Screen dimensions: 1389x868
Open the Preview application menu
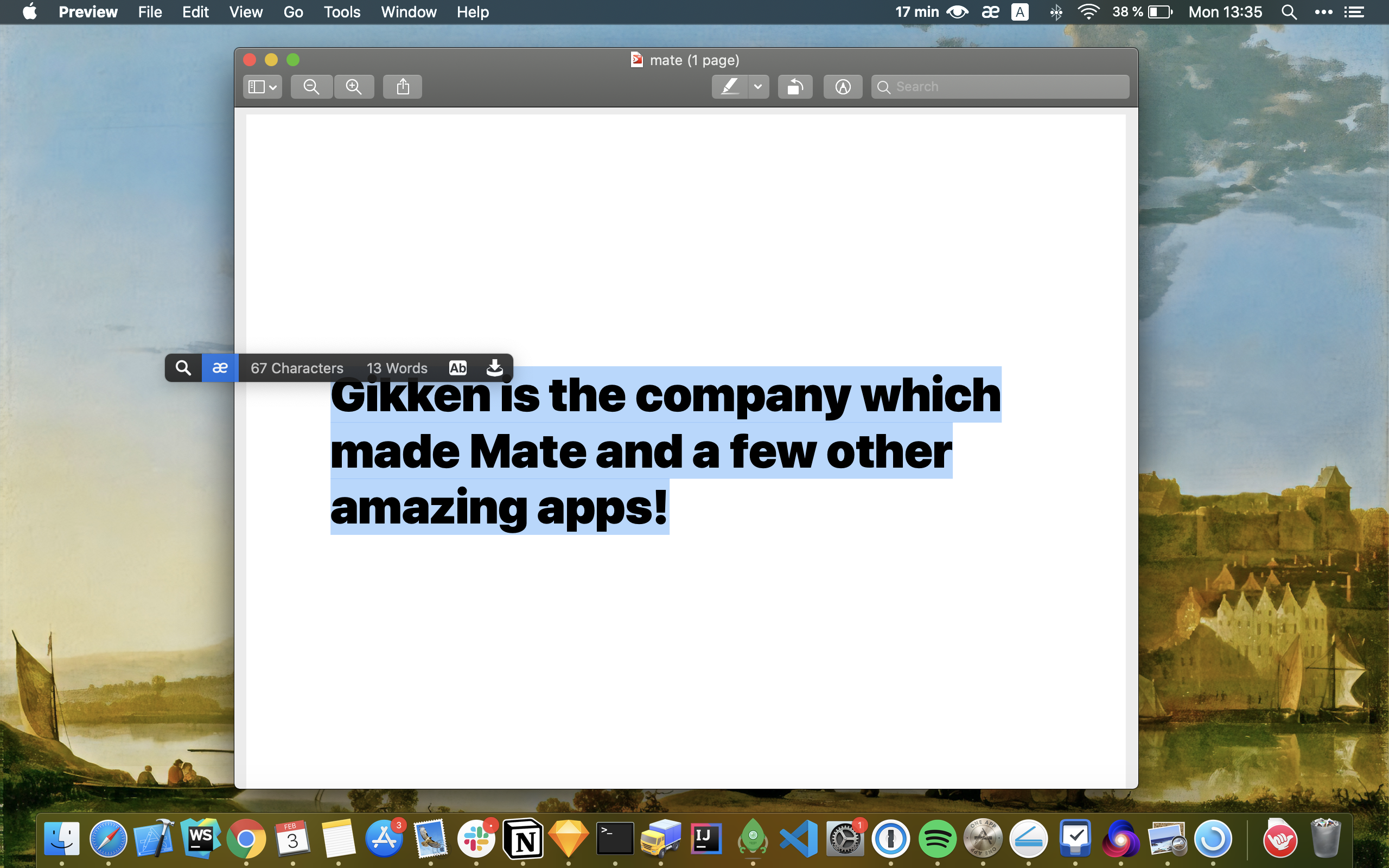(88, 11)
